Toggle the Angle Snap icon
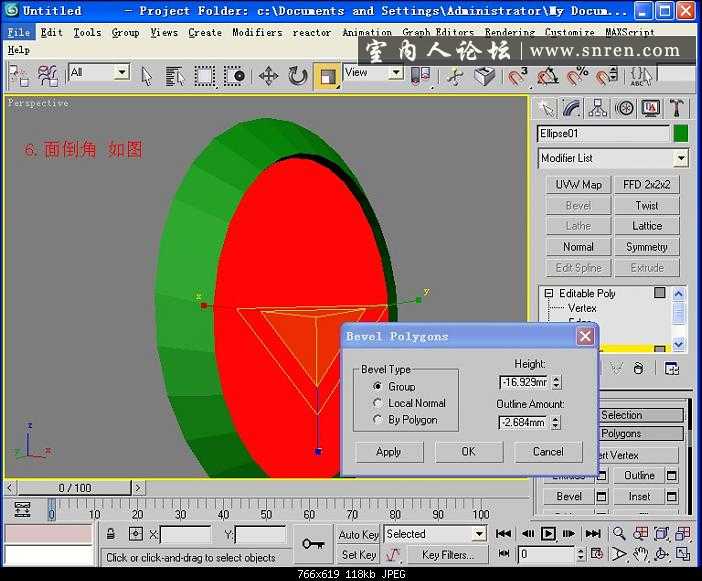The height and width of the screenshot is (581, 702). tap(548, 75)
